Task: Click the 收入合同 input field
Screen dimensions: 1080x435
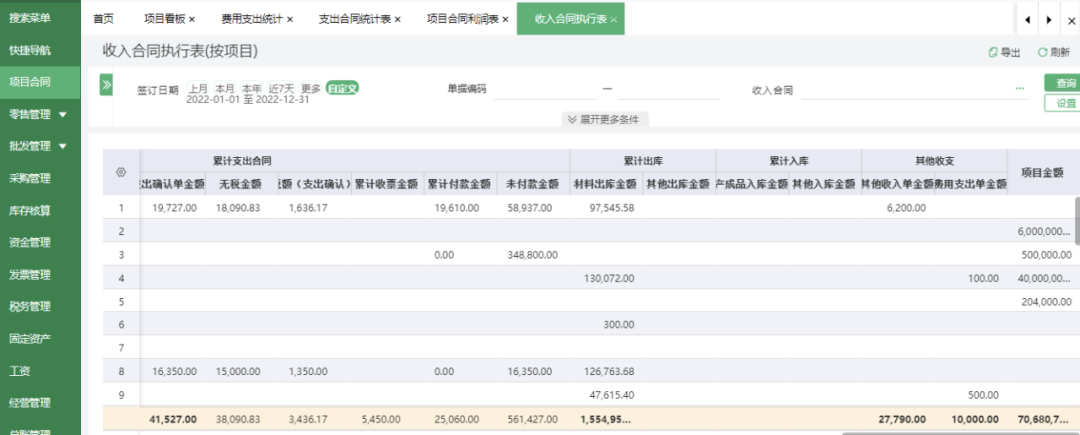Action: coord(906,89)
